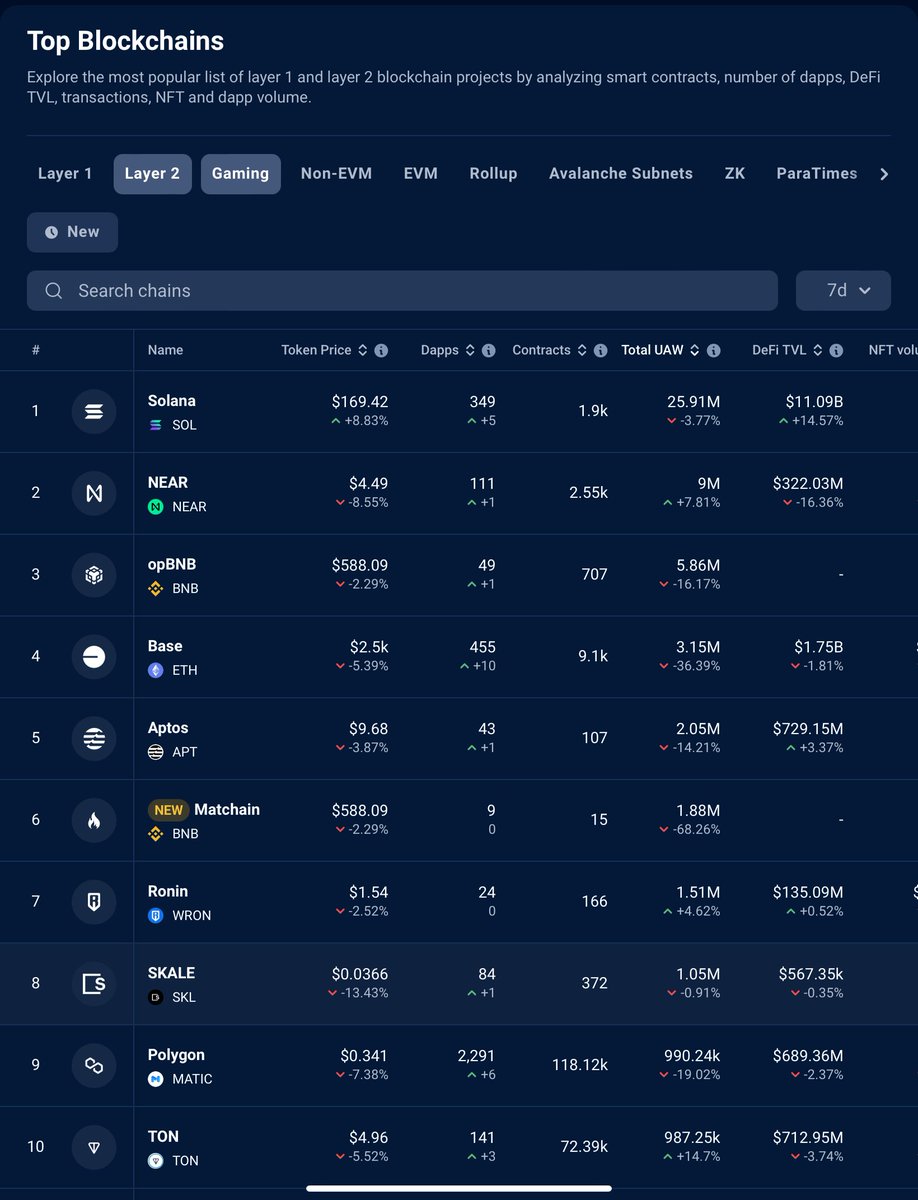Select the ParaTimes tab
Image resolution: width=918 pixels, height=1200 pixels.
(x=817, y=174)
